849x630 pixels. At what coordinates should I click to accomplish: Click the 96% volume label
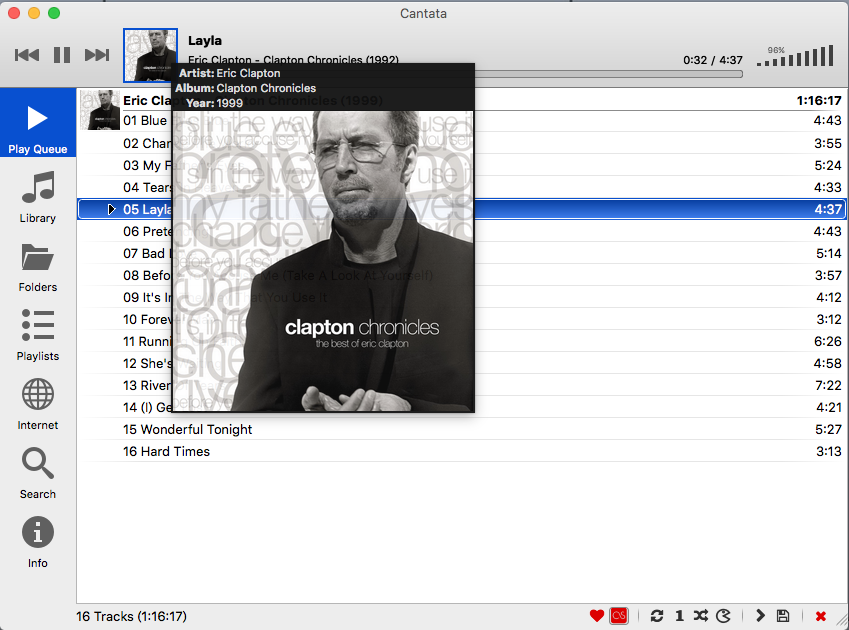tap(776, 50)
